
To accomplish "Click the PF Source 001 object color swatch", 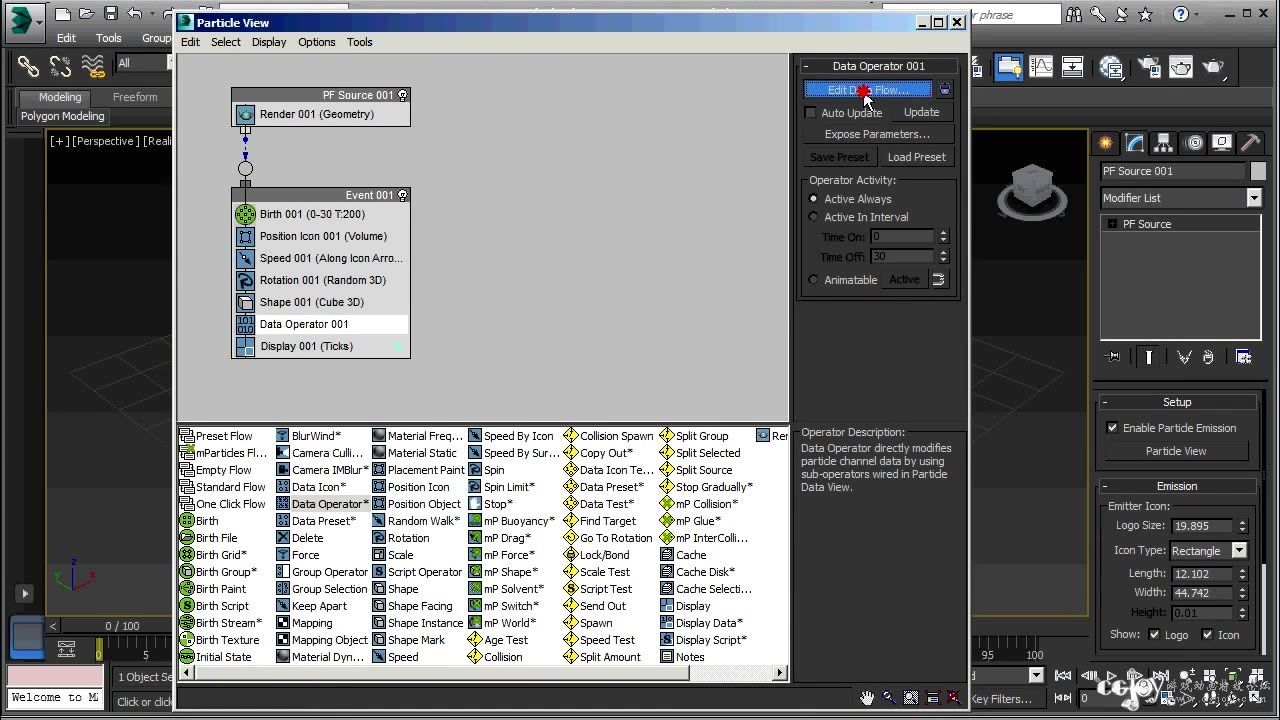I will click(x=1258, y=171).
